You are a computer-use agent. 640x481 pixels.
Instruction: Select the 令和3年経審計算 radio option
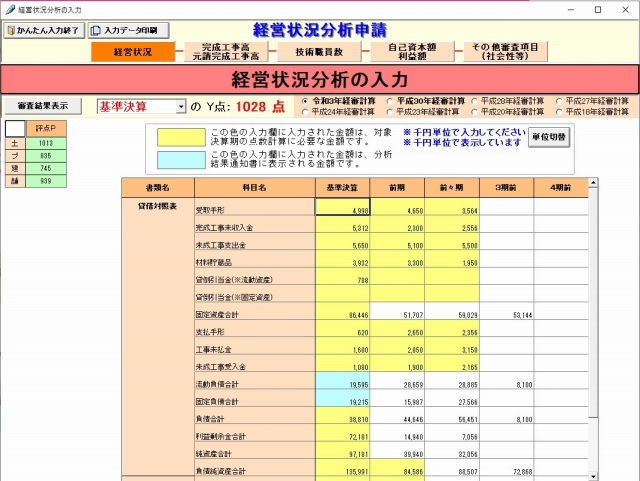coord(306,101)
